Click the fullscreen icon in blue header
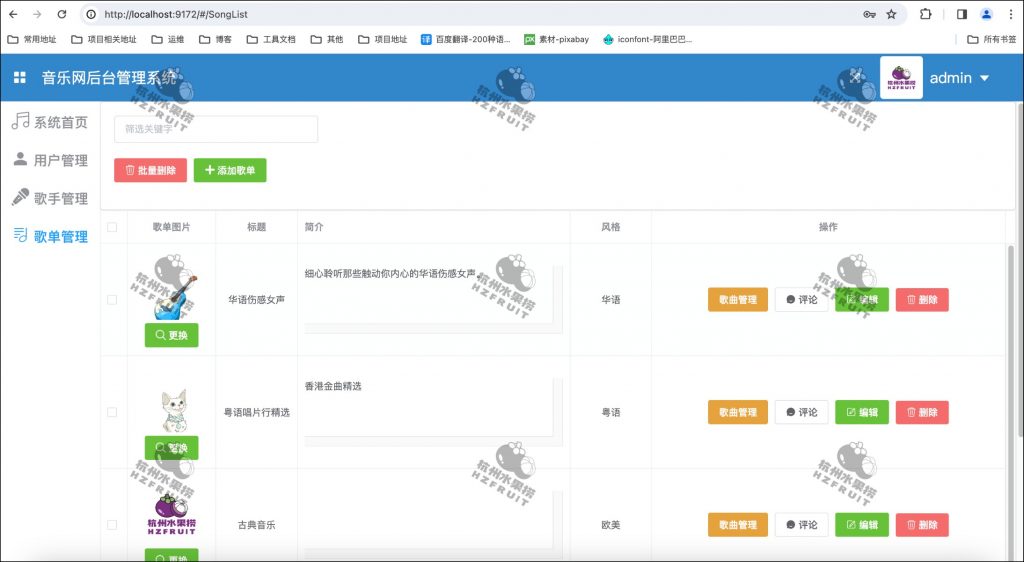Image resolution: width=1024 pixels, height=562 pixels. click(x=855, y=77)
